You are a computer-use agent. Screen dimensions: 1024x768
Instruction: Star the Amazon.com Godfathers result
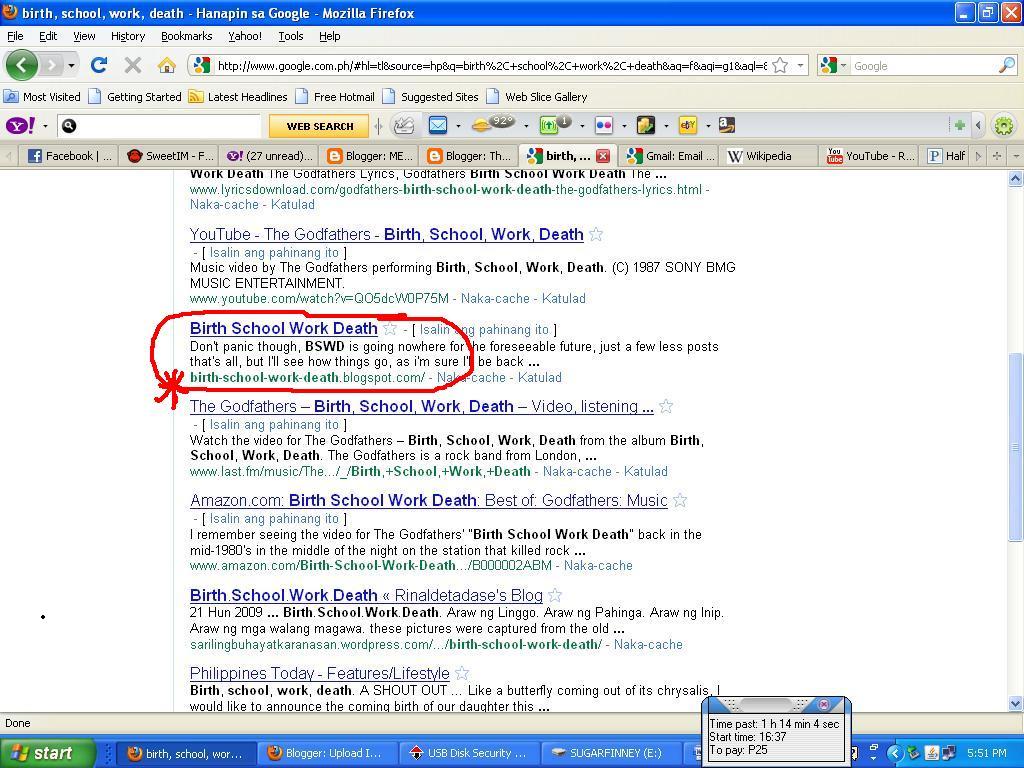pos(680,501)
